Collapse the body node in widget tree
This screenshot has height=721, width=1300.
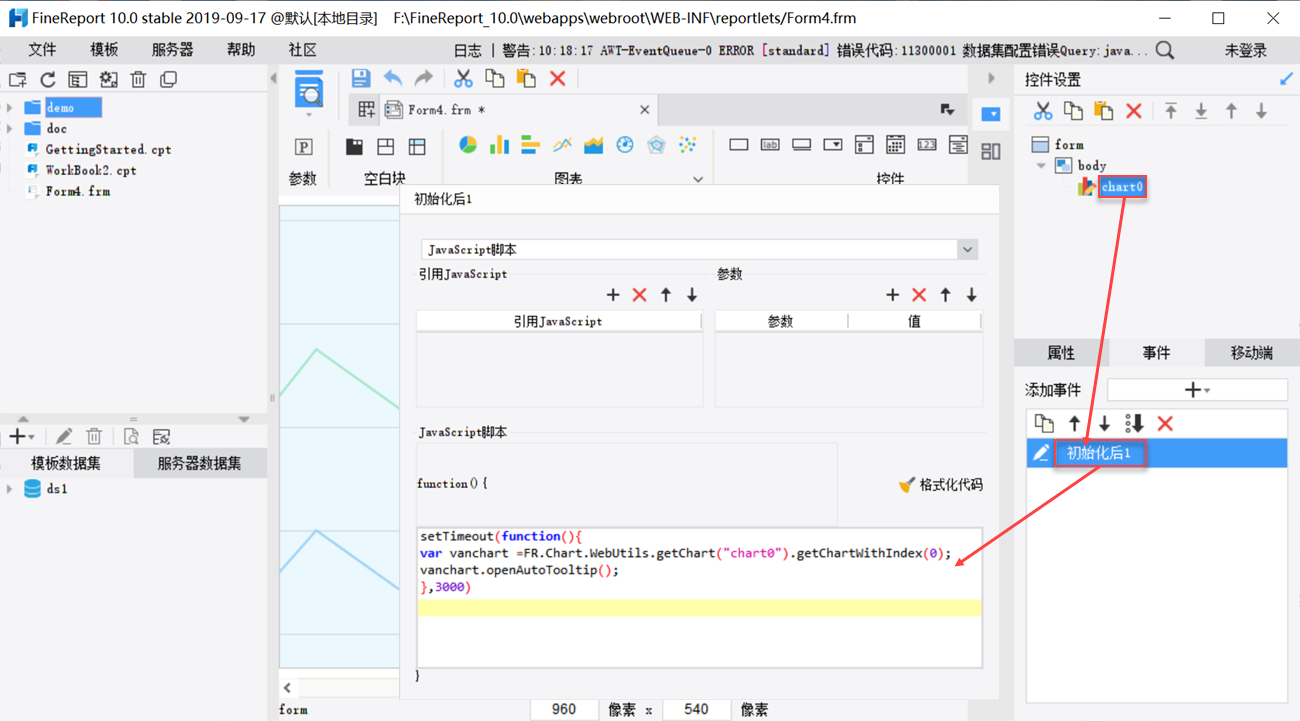(x=1041, y=166)
